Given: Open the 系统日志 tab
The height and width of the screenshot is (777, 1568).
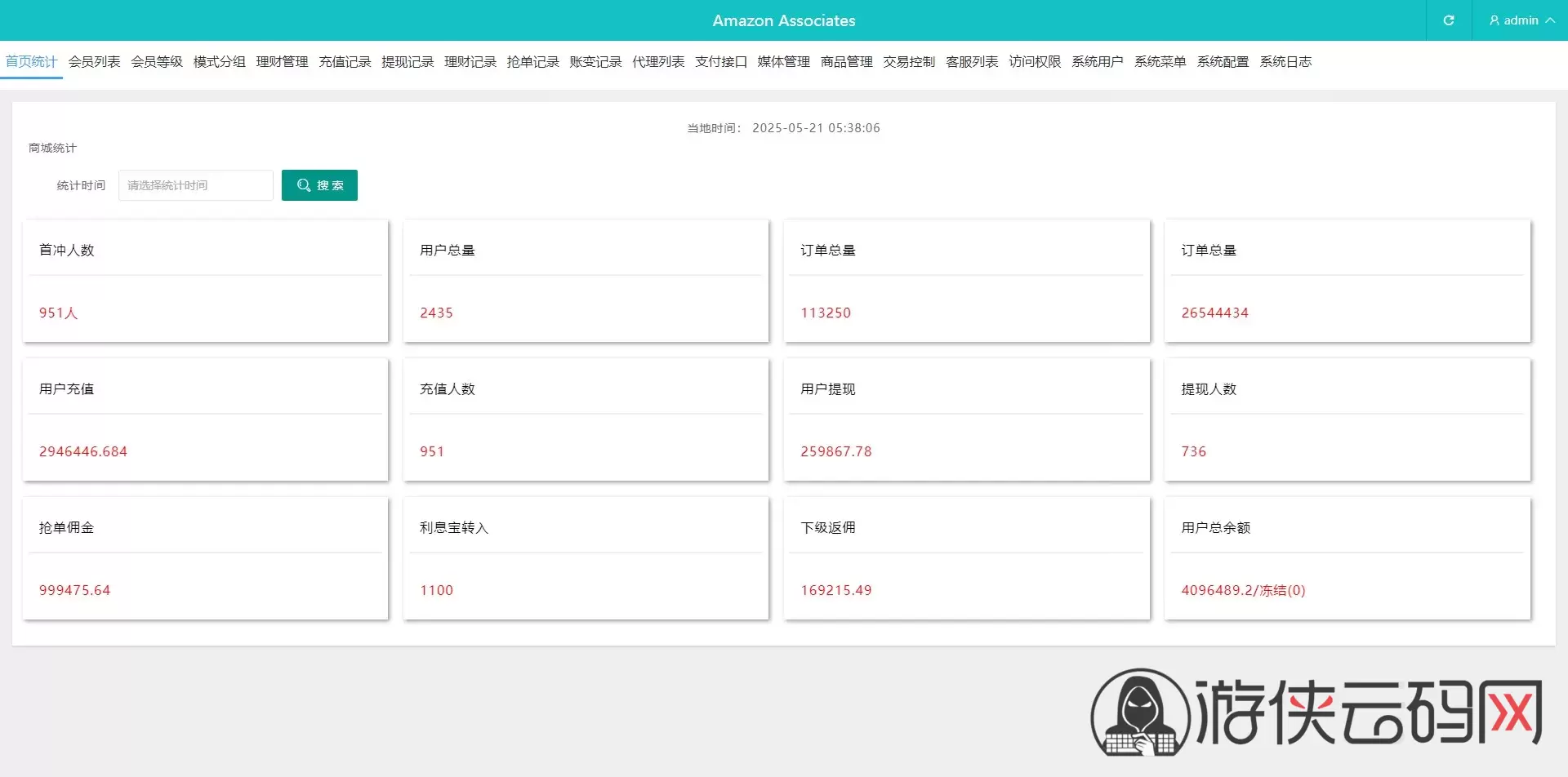Looking at the screenshot, I should [x=1285, y=61].
